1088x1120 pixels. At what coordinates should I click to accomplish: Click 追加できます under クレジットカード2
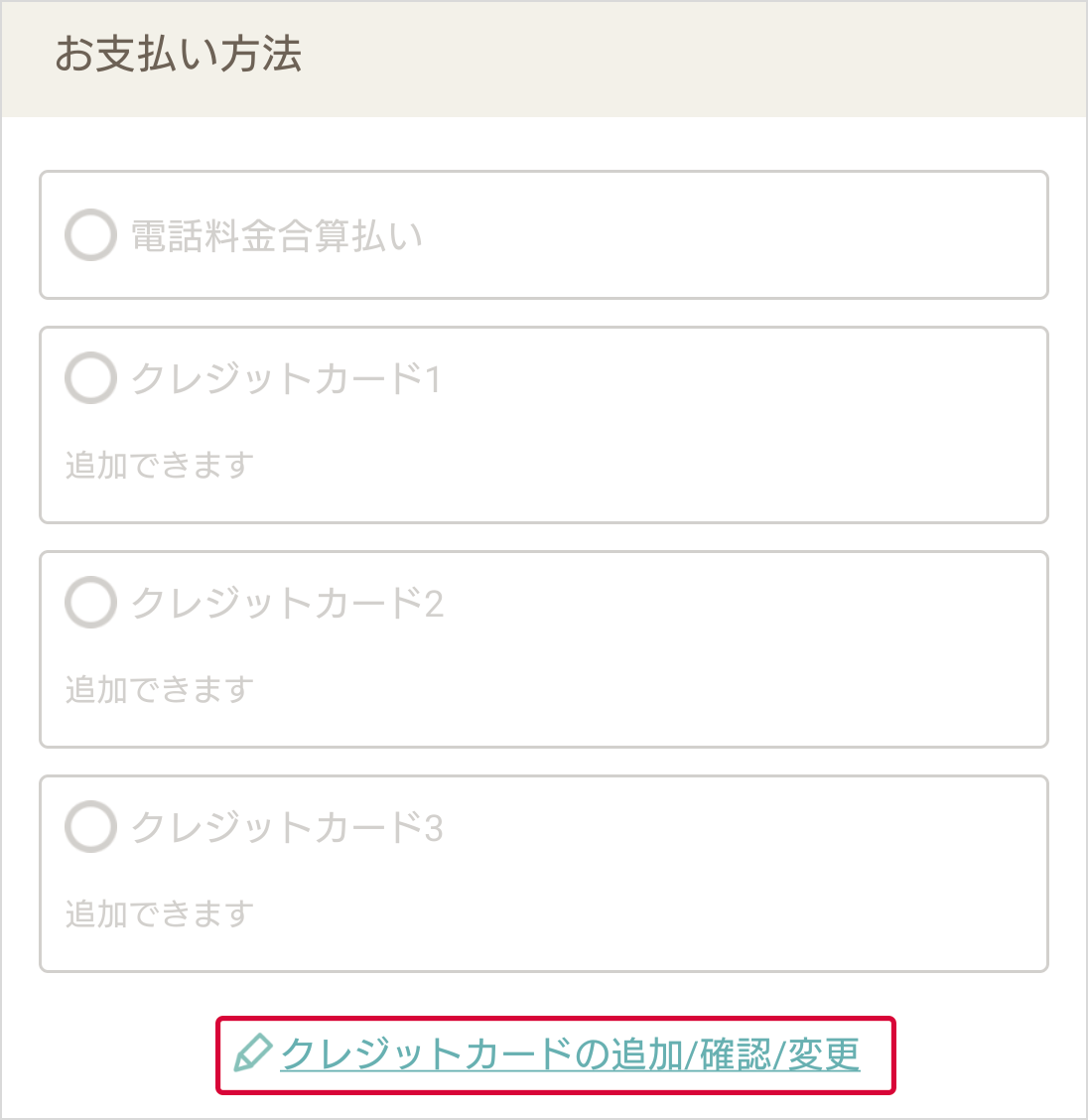(x=160, y=689)
